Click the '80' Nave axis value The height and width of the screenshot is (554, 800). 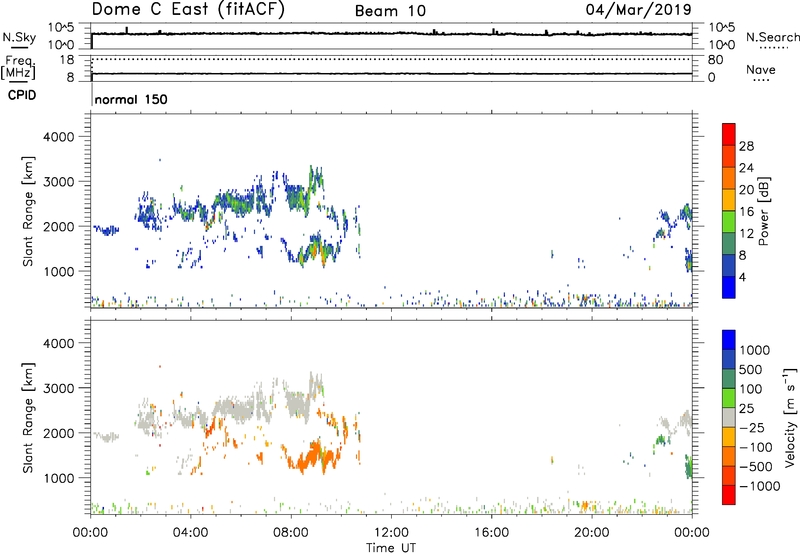(x=715, y=60)
